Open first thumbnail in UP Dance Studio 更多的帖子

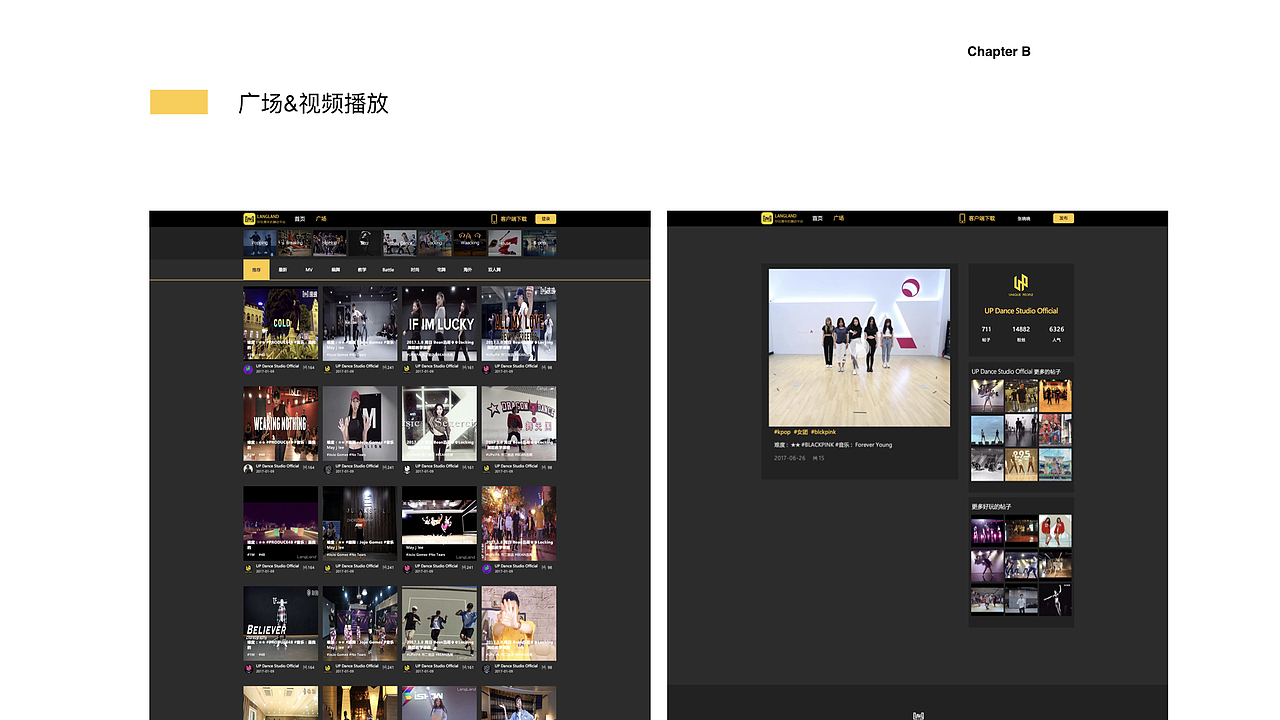click(987, 396)
